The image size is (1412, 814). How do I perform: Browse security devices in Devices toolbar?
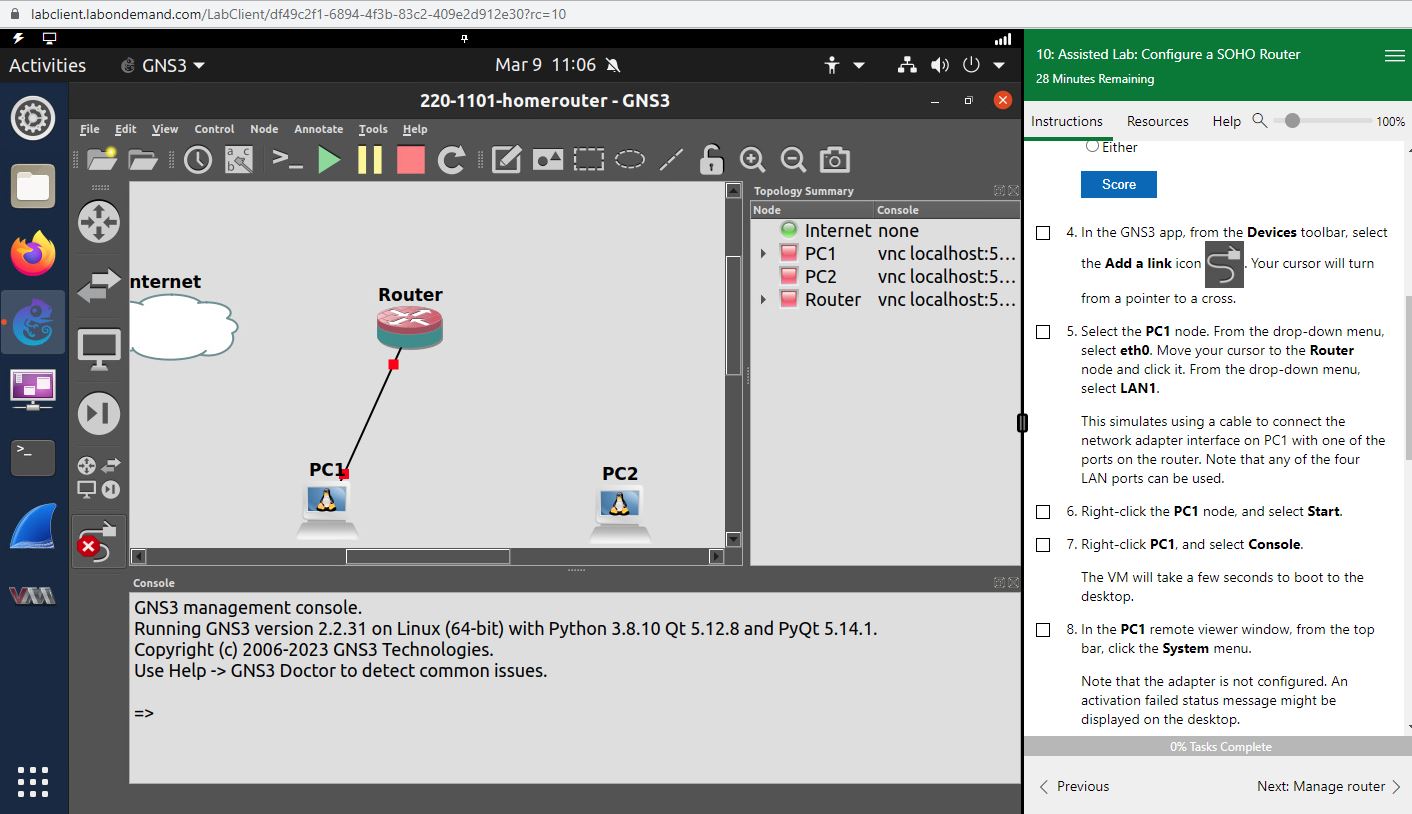coord(99,414)
